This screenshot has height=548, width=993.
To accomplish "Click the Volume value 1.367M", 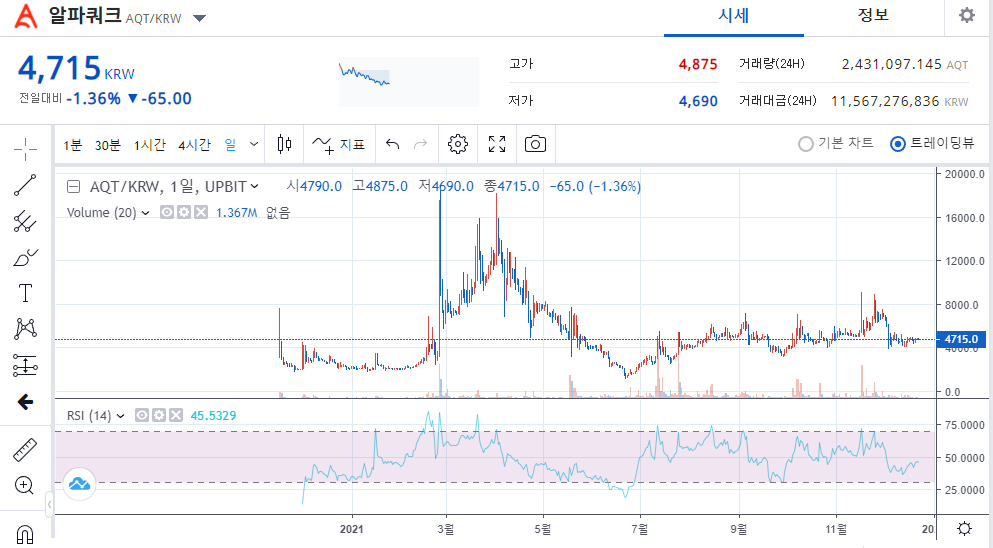I will click(x=236, y=213).
